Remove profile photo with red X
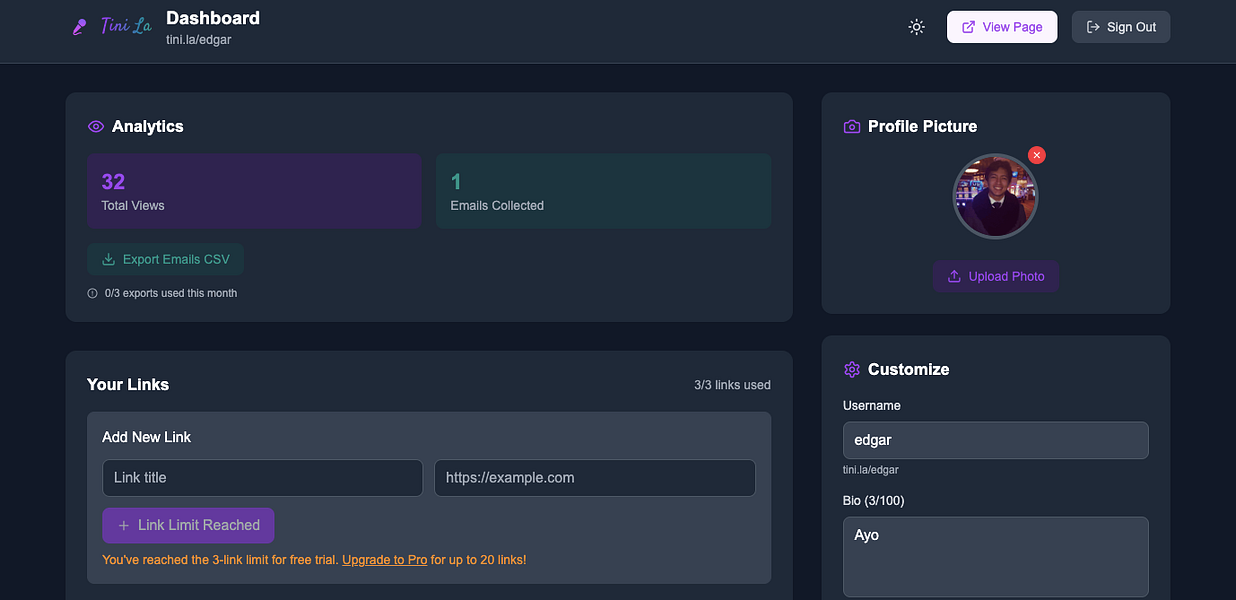1236x600 pixels. (1037, 155)
